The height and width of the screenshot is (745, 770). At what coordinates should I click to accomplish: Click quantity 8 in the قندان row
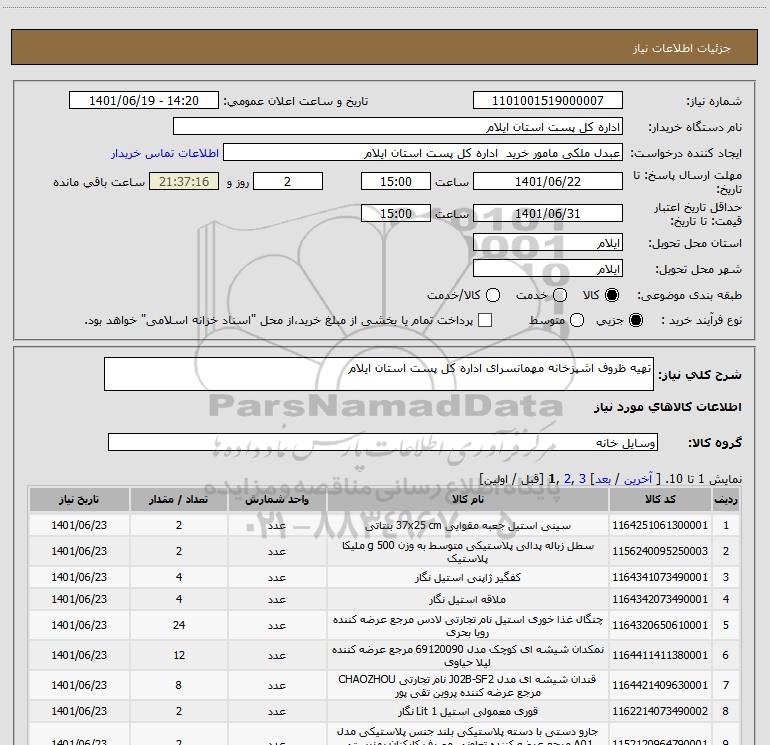pyautogui.click(x=179, y=685)
